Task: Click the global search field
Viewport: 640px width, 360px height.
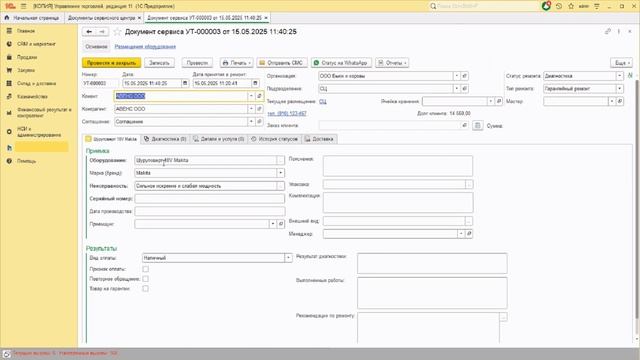Action: tap(484, 6)
